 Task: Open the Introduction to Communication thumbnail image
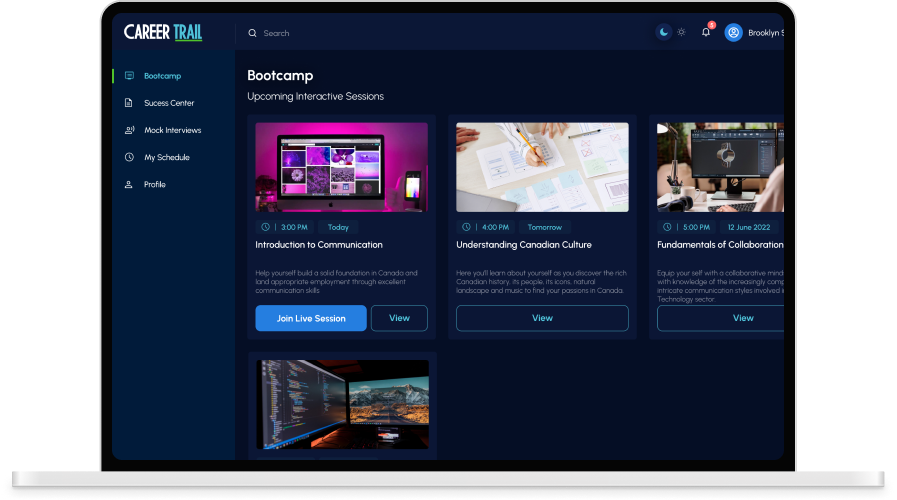tap(341, 167)
